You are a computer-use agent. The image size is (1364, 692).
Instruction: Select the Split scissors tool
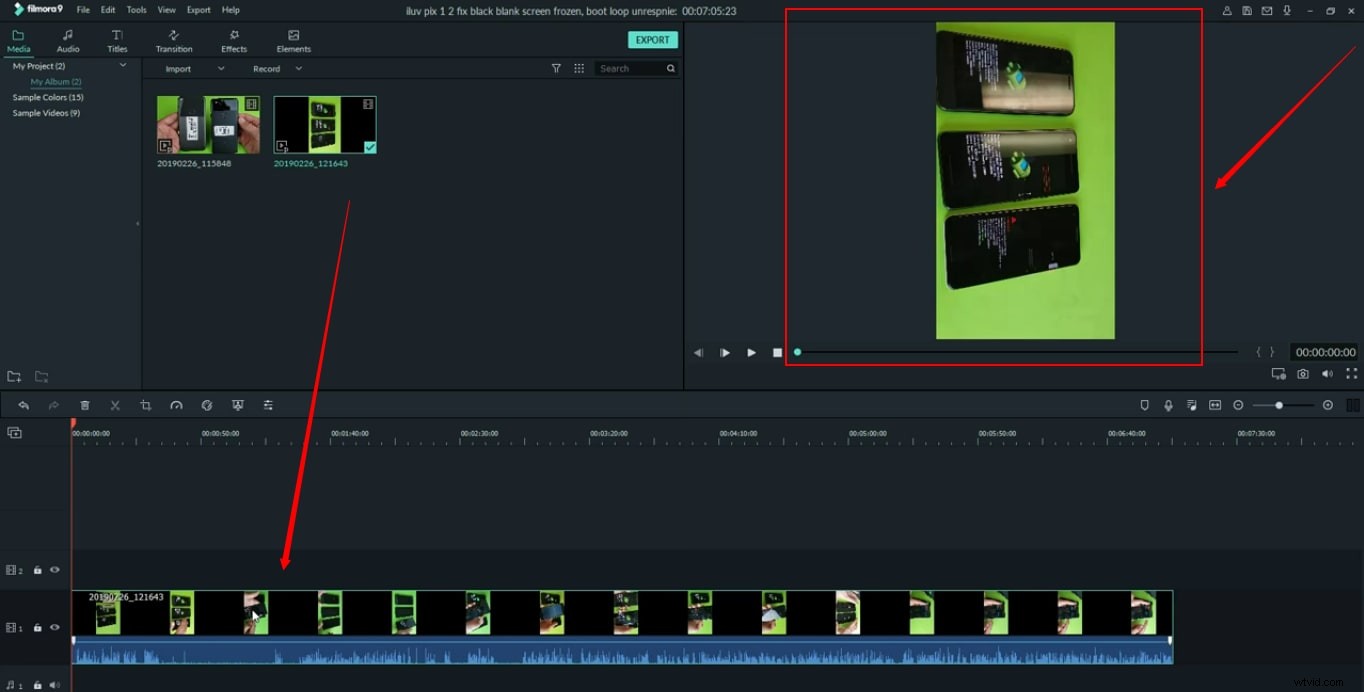[115, 405]
